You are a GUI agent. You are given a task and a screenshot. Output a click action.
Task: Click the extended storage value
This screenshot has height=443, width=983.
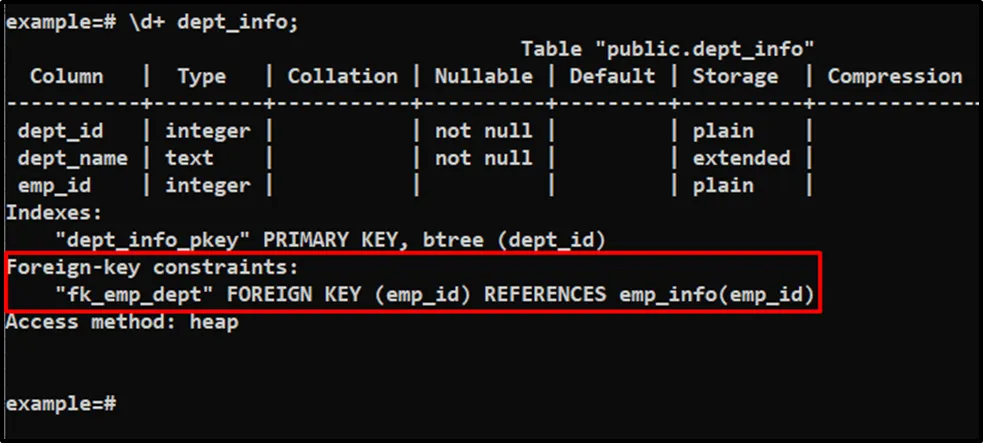[x=742, y=158]
